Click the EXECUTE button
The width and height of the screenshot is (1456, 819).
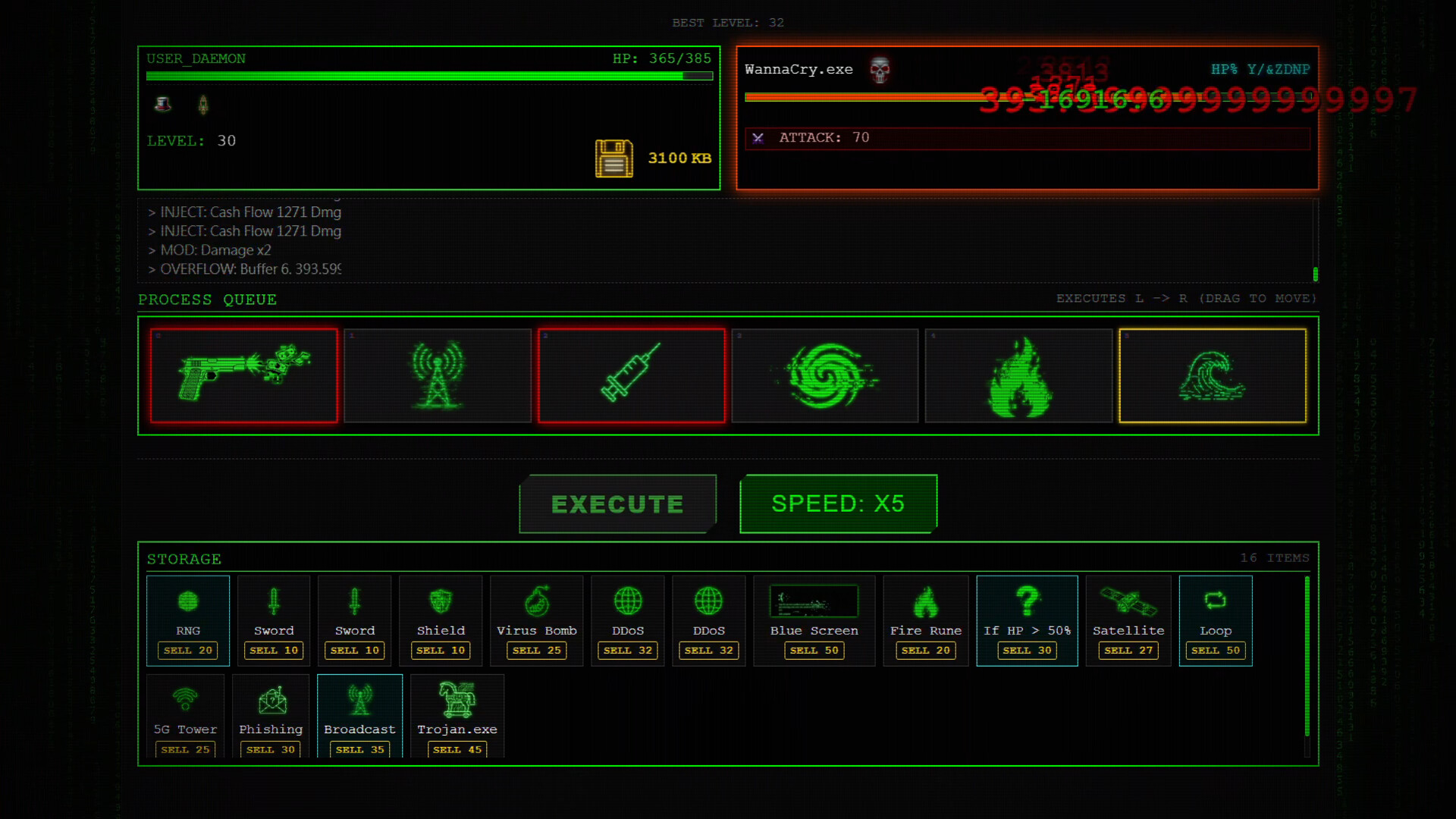(617, 503)
